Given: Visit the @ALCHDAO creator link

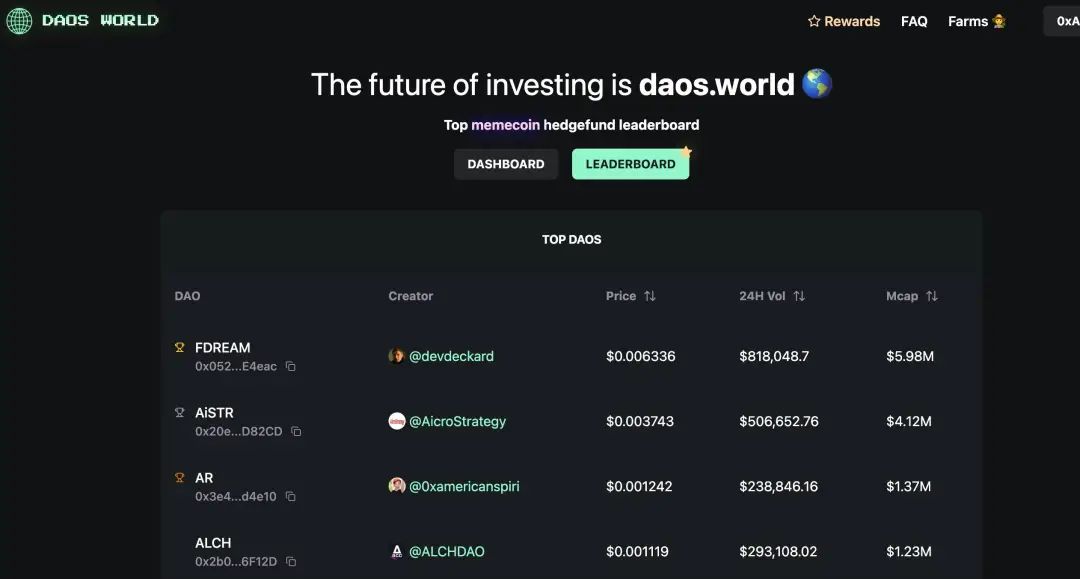Looking at the screenshot, I should click(446, 551).
